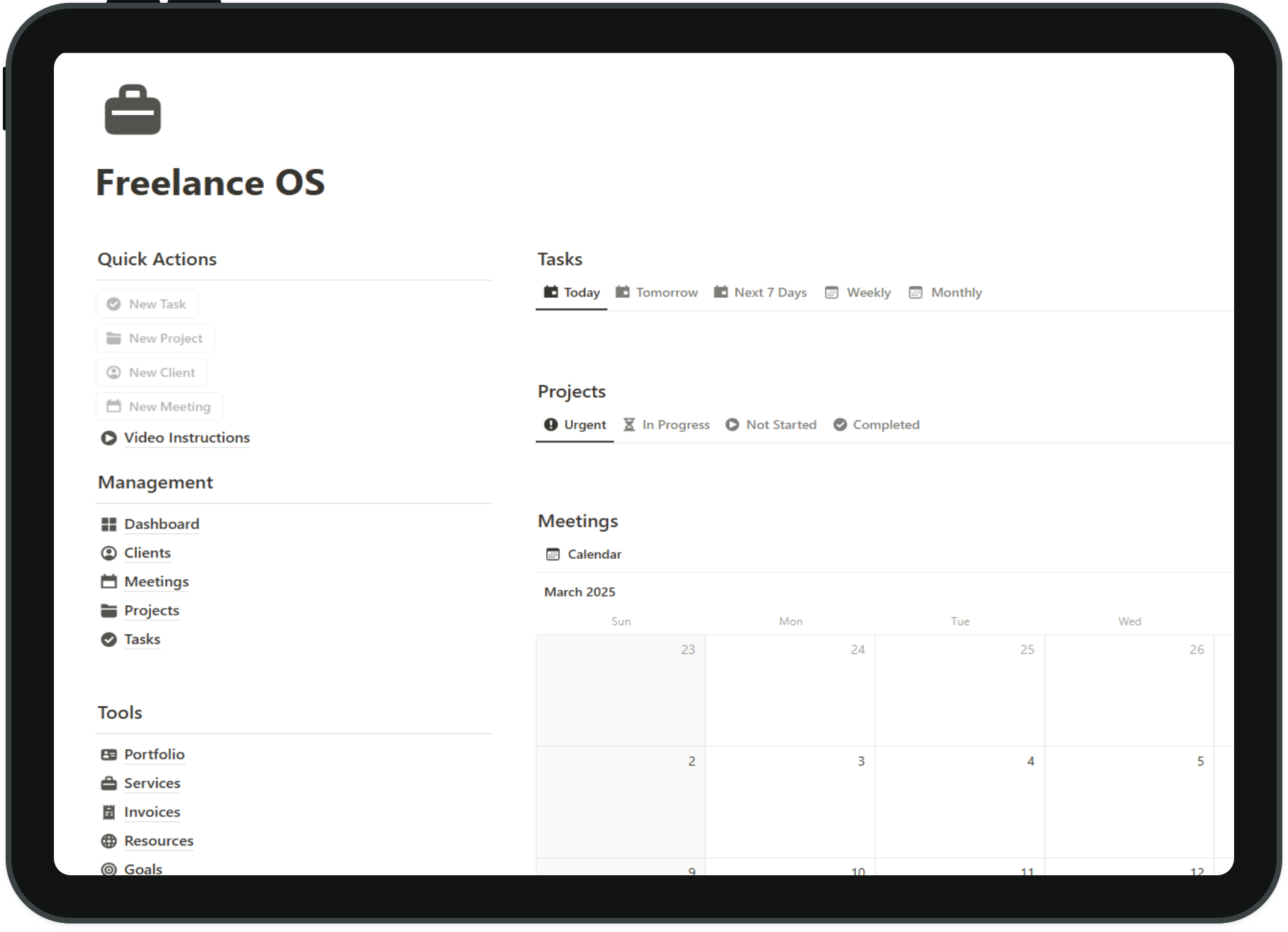The width and height of the screenshot is (1288, 932).
Task: Open the Meetings page link
Action: click(x=157, y=582)
